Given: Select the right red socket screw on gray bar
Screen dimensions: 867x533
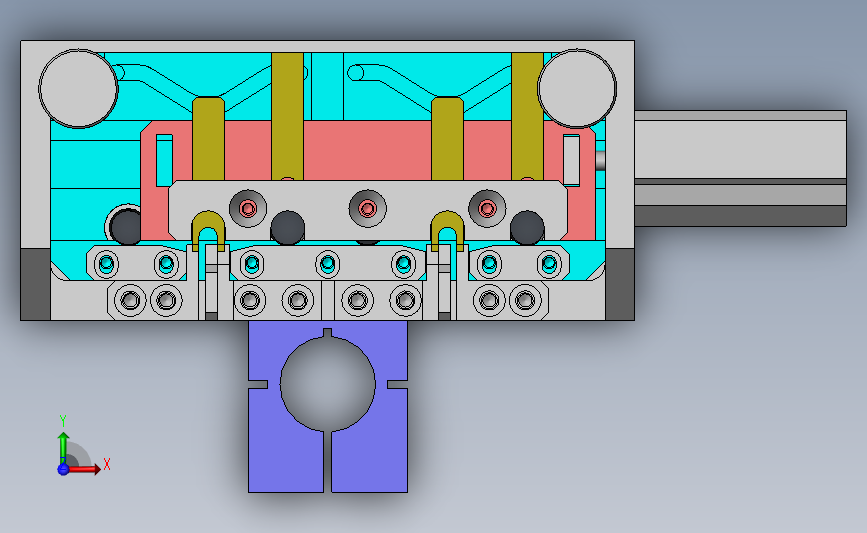Looking at the screenshot, I should pyautogui.click(x=487, y=208).
